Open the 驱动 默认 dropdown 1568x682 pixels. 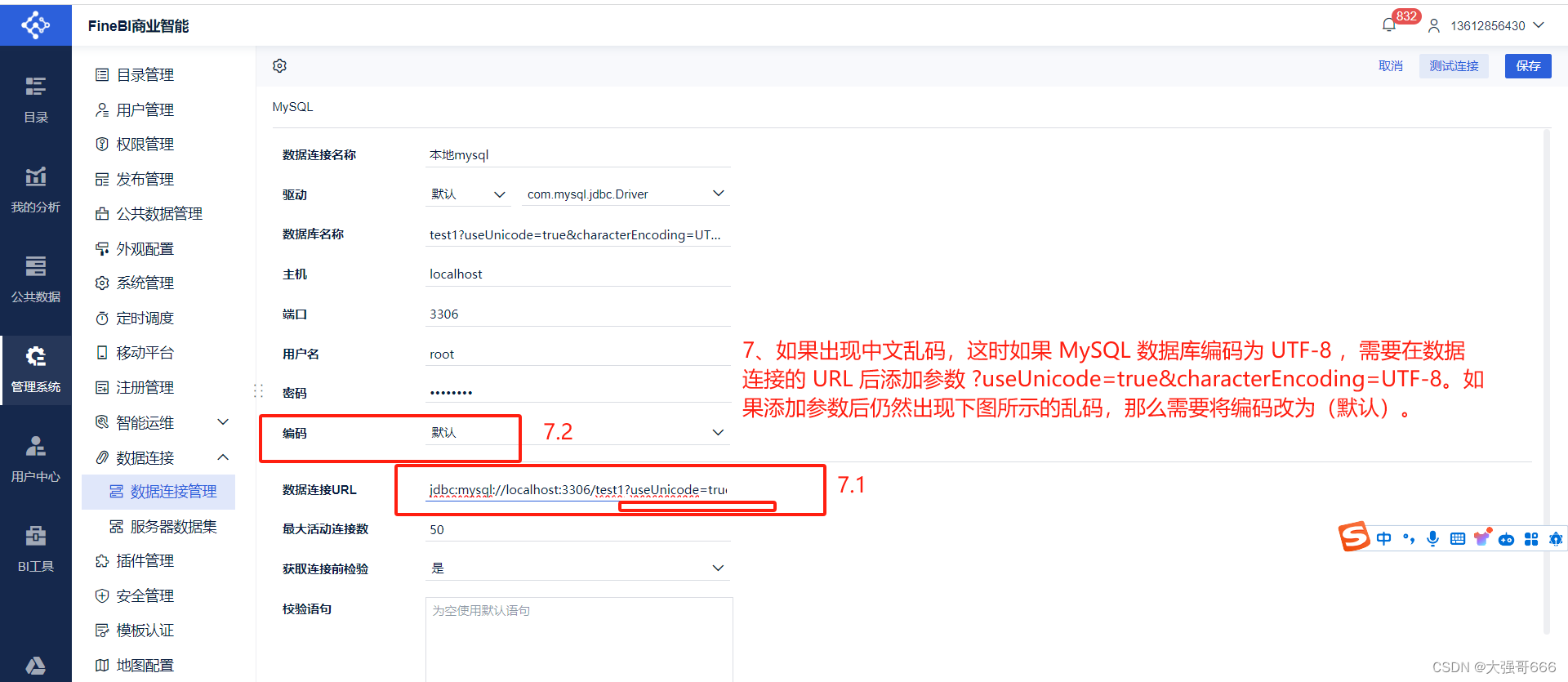pos(468,194)
